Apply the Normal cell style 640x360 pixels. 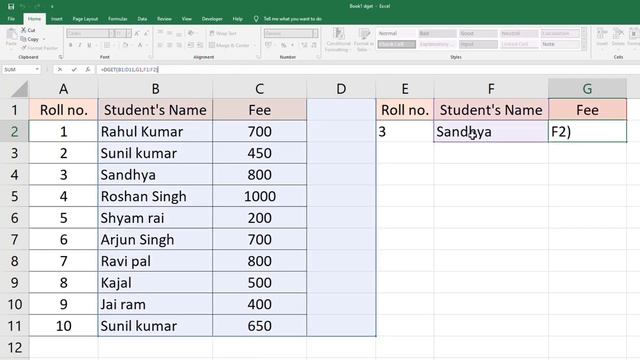tap(396, 33)
